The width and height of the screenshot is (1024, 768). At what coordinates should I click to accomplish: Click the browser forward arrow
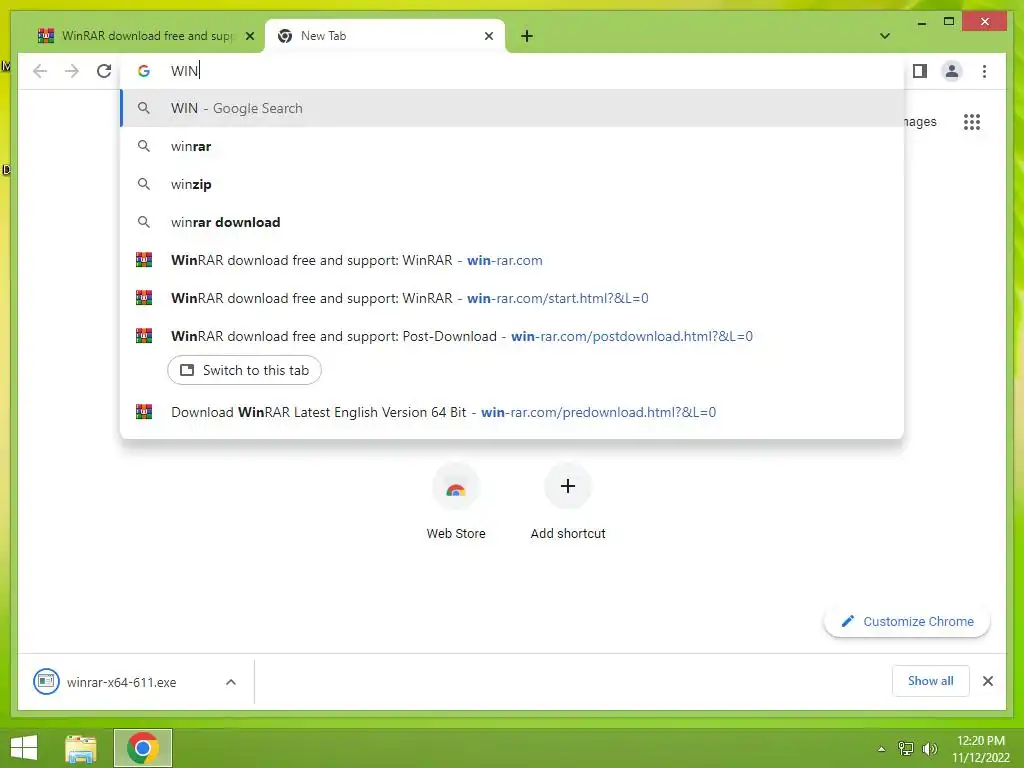(x=72, y=71)
